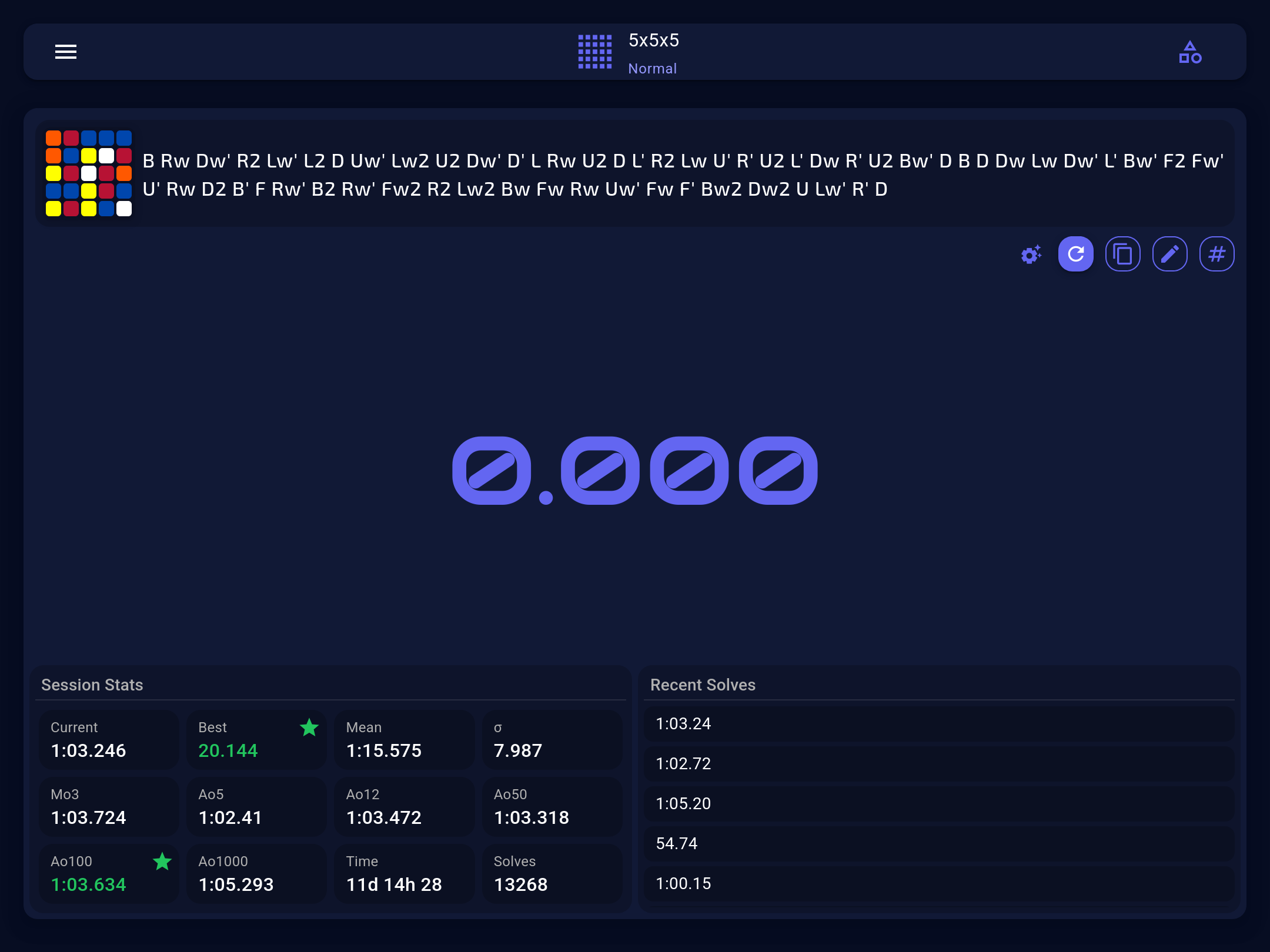Generate a new scramble with refresh
The image size is (1270, 952).
1075,254
